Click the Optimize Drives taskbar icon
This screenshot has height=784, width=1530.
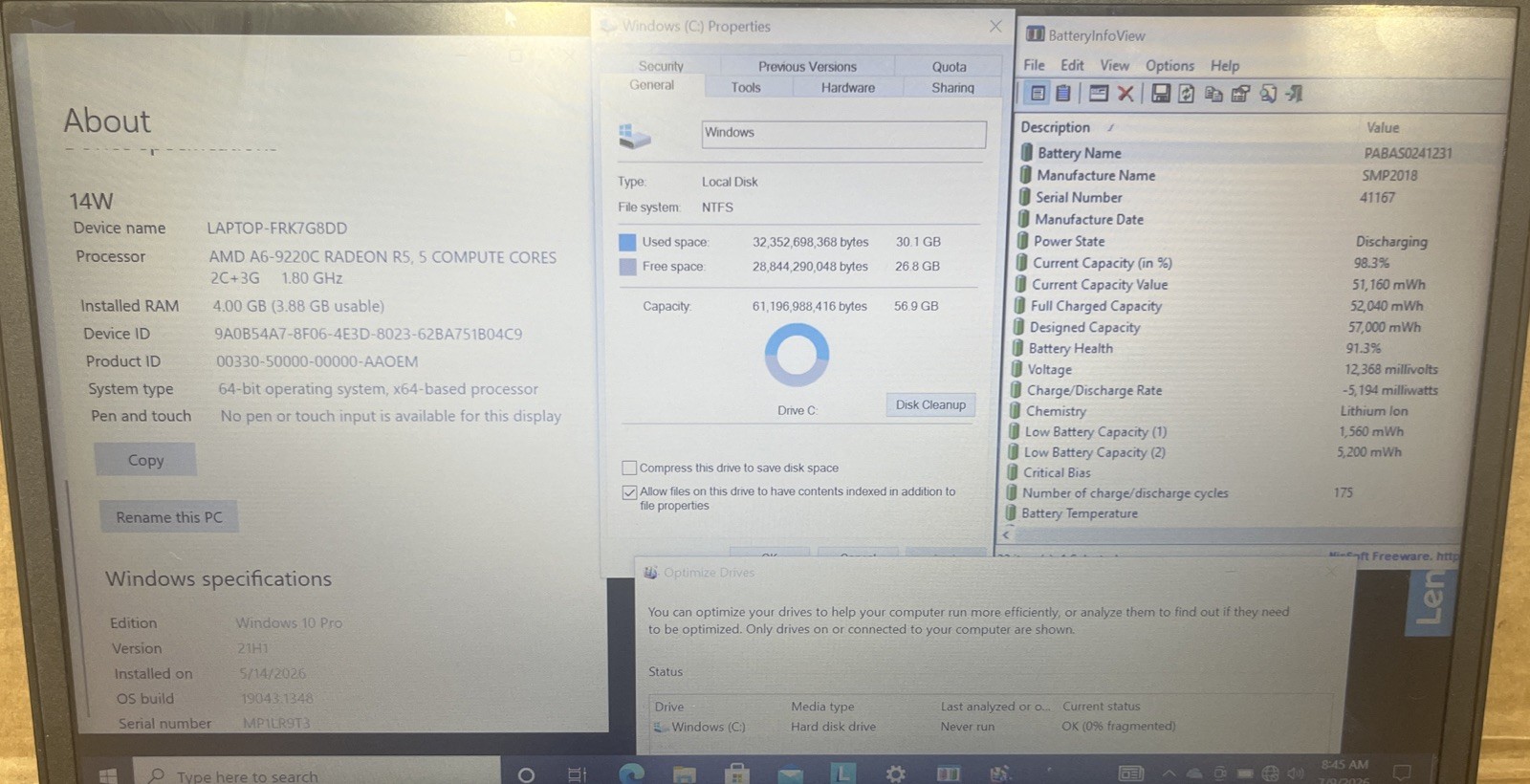[x=999, y=773]
